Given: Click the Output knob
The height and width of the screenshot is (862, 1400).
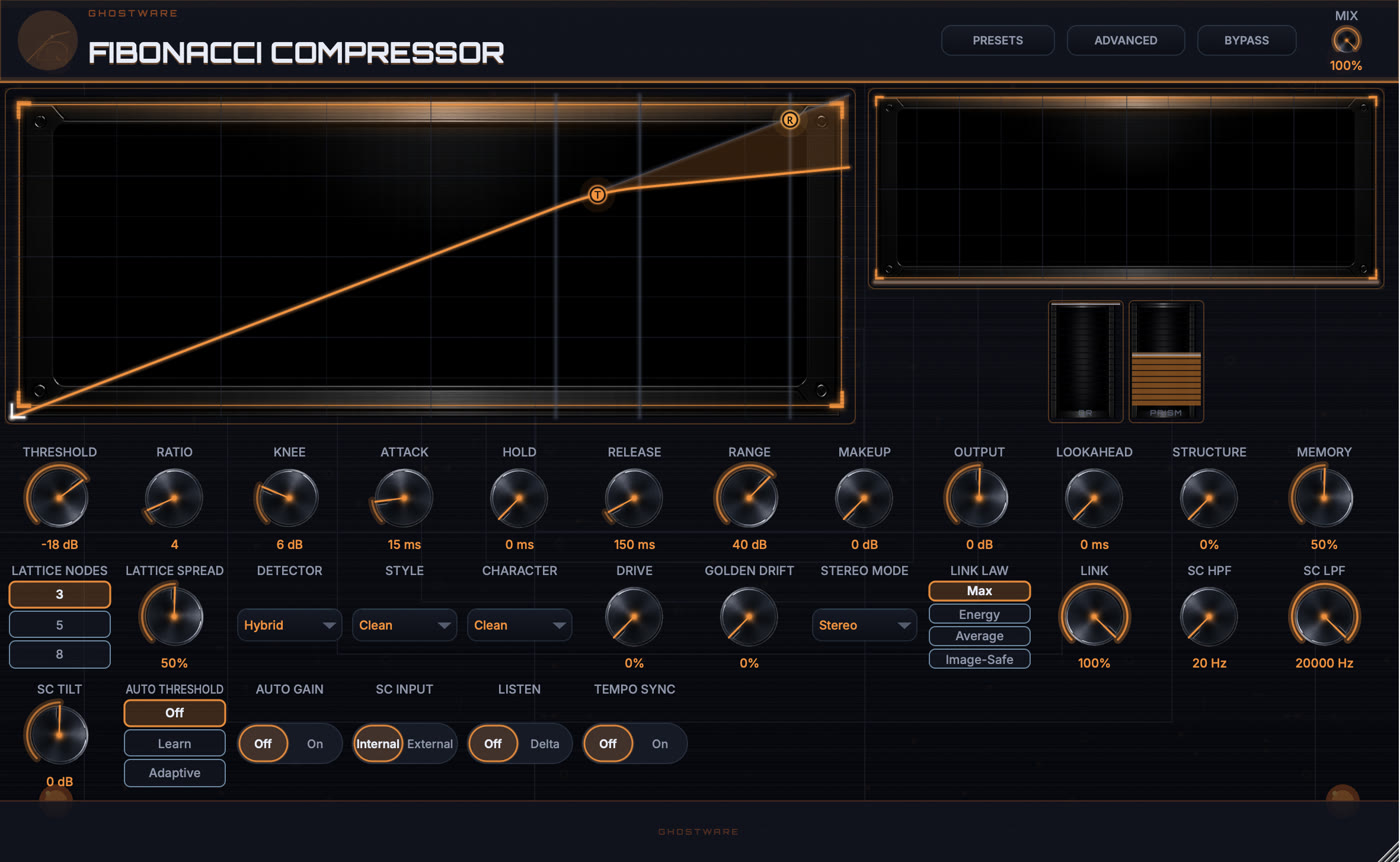Looking at the screenshot, I should pyautogui.click(x=979, y=497).
